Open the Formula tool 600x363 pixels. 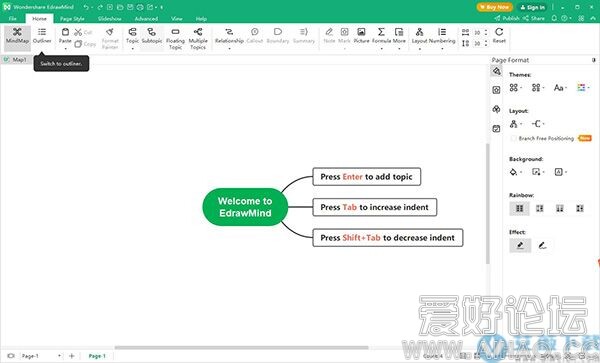point(381,36)
